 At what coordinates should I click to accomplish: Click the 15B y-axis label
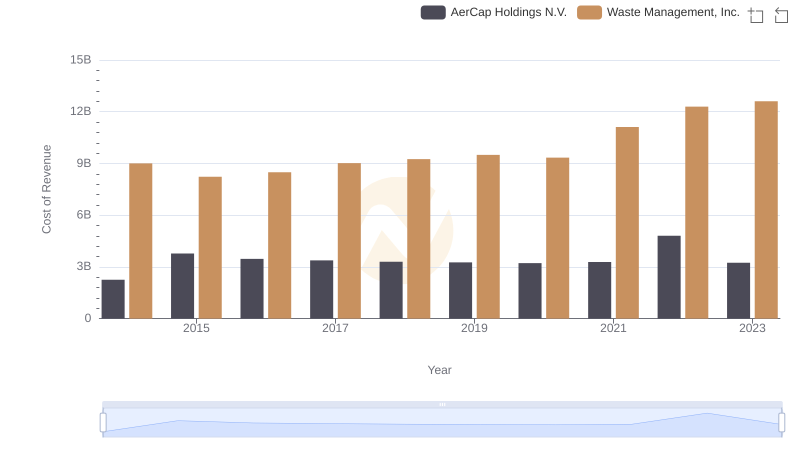[x=81, y=60]
